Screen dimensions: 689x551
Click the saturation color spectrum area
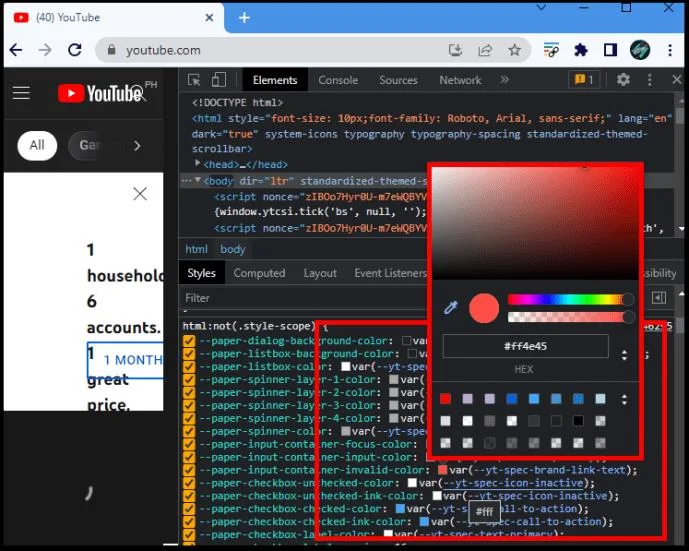pos(535,222)
